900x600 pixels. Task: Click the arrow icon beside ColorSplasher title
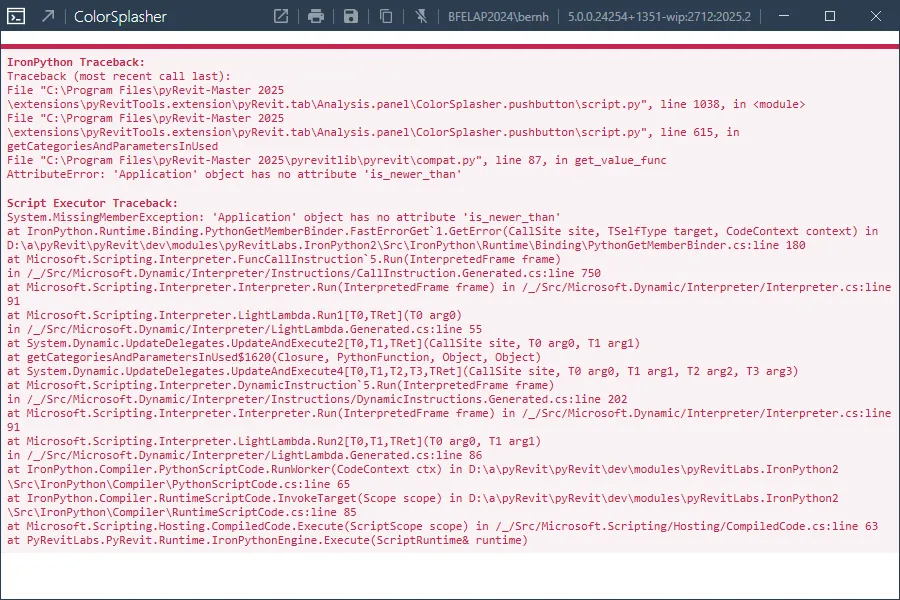pyautogui.click(x=48, y=16)
